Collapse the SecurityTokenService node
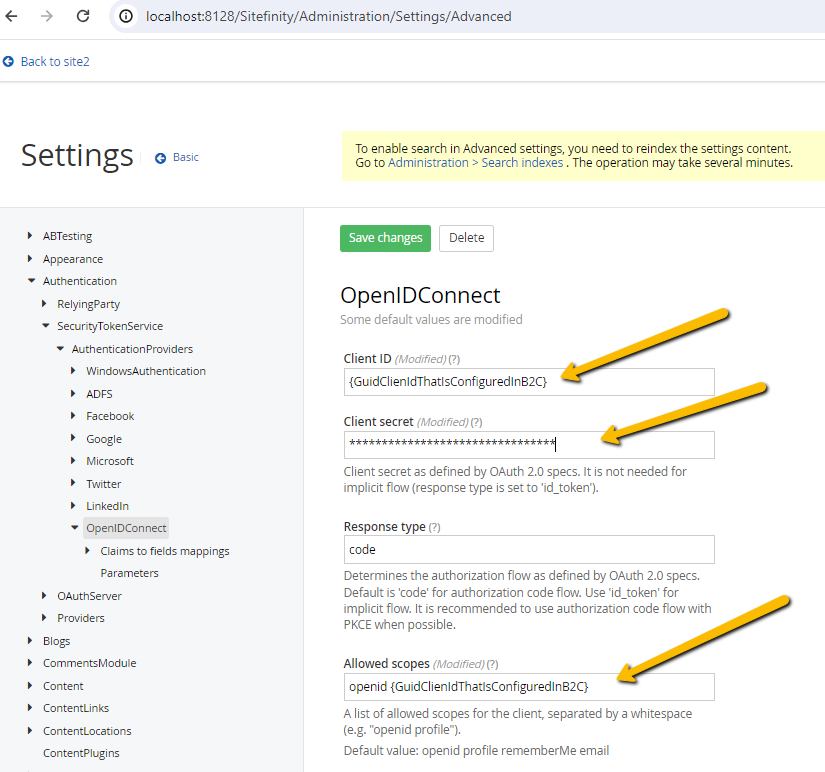The width and height of the screenshot is (825, 772). 44,325
